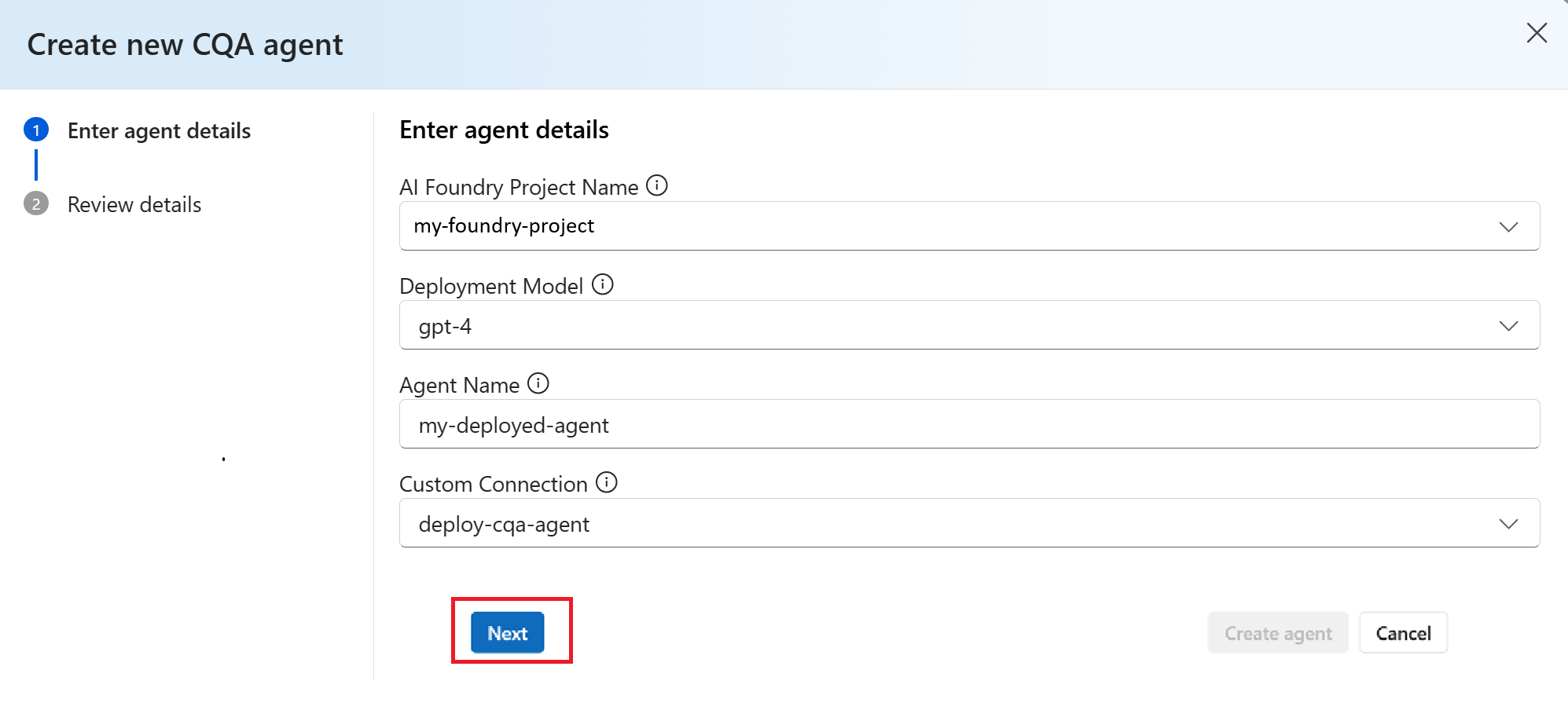Click the info icon beside Custom Connection
This screenshot has width=1568, height=703.
pyautogui.click(x=606, y=482)
